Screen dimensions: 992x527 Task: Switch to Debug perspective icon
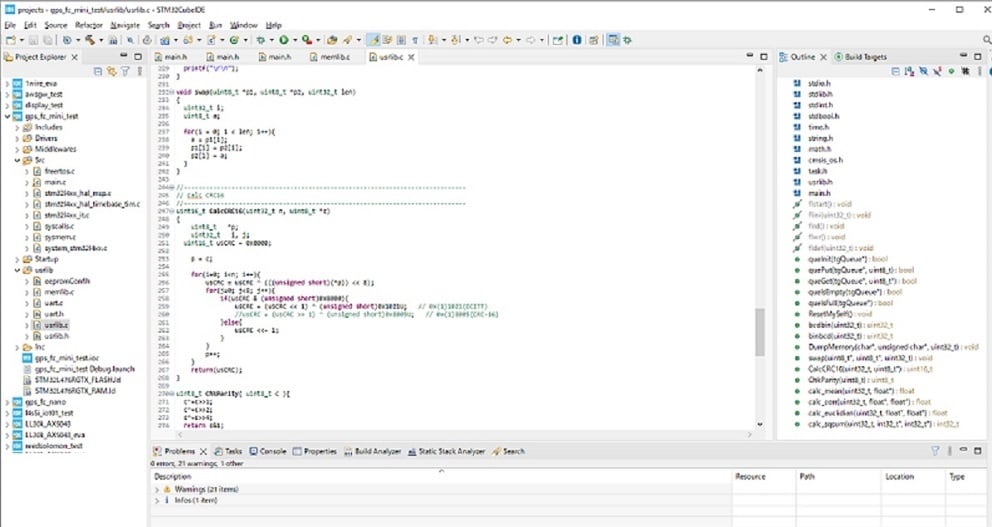click(627, 40)
